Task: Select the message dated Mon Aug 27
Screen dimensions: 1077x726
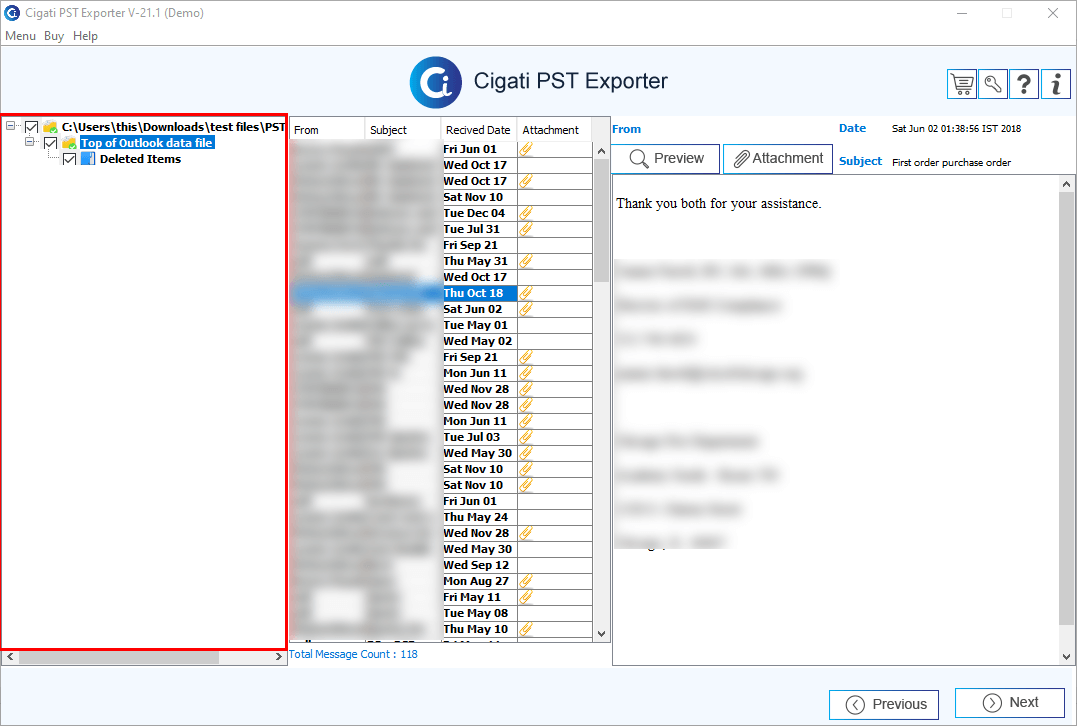Action: coord(441,581)
